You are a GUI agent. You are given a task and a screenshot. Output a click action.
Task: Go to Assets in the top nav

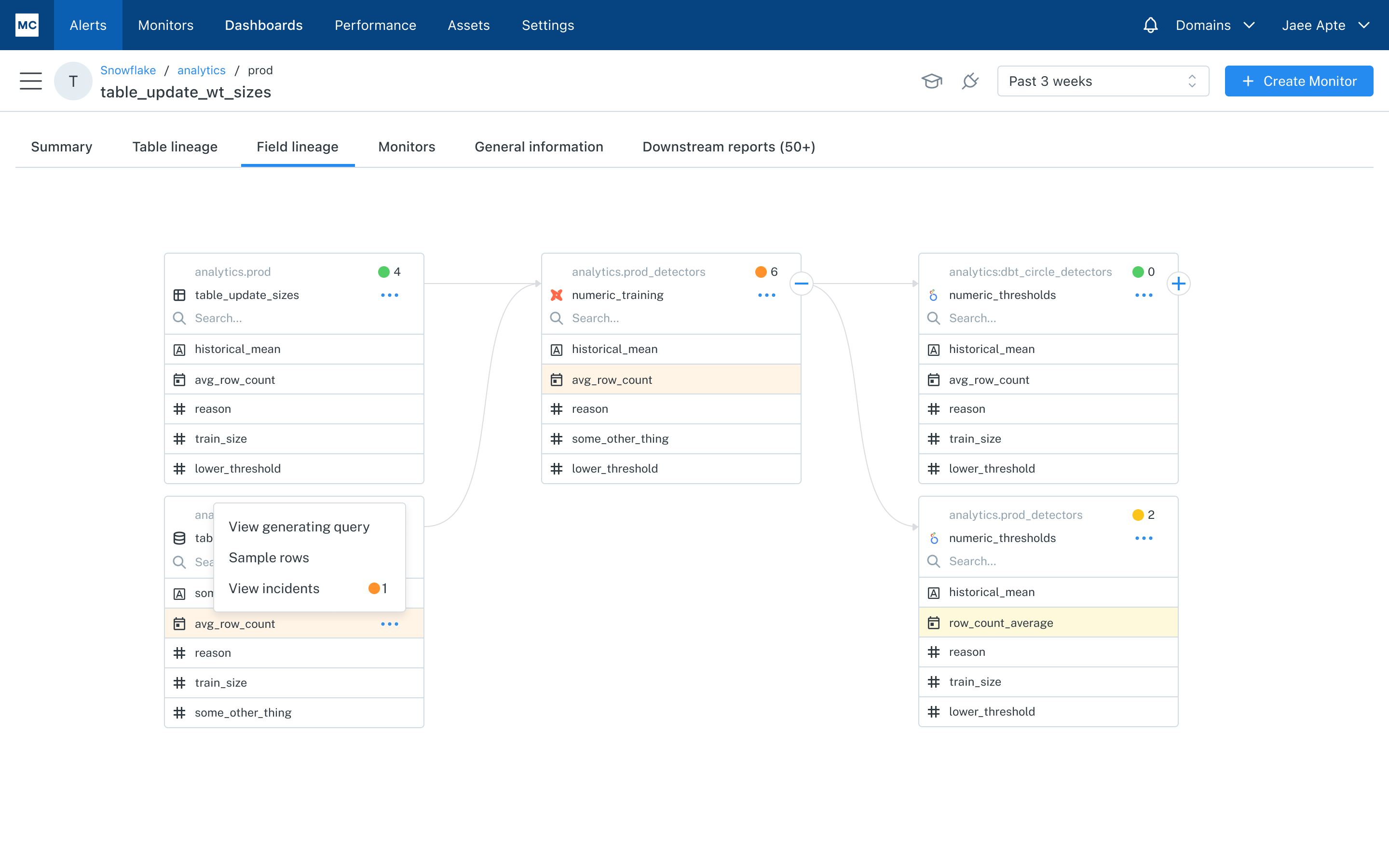pyautogui.click(x=468, y=25)
